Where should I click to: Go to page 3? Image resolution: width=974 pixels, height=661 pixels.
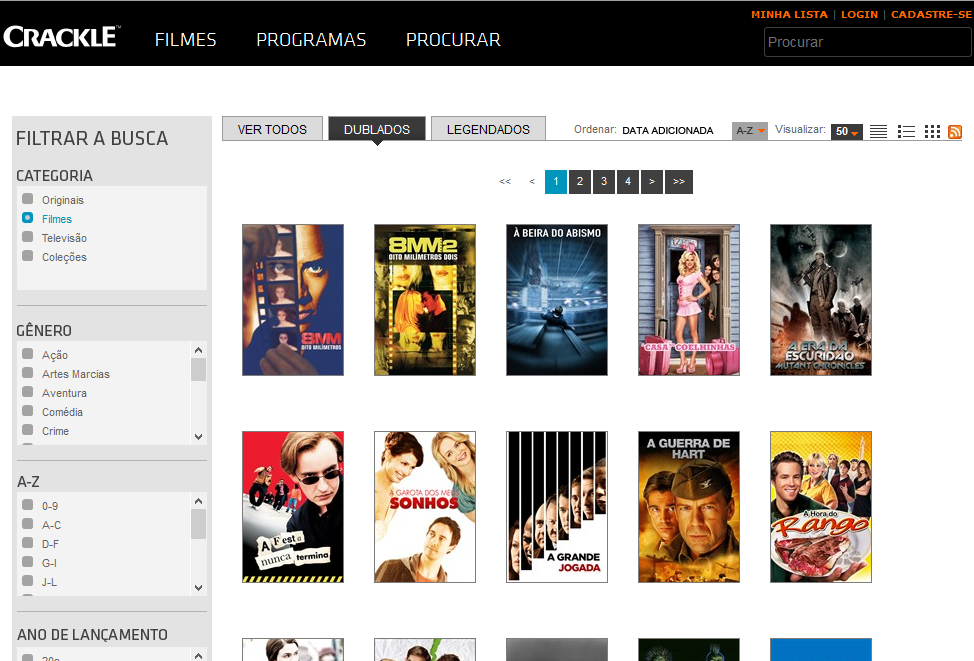604,182
